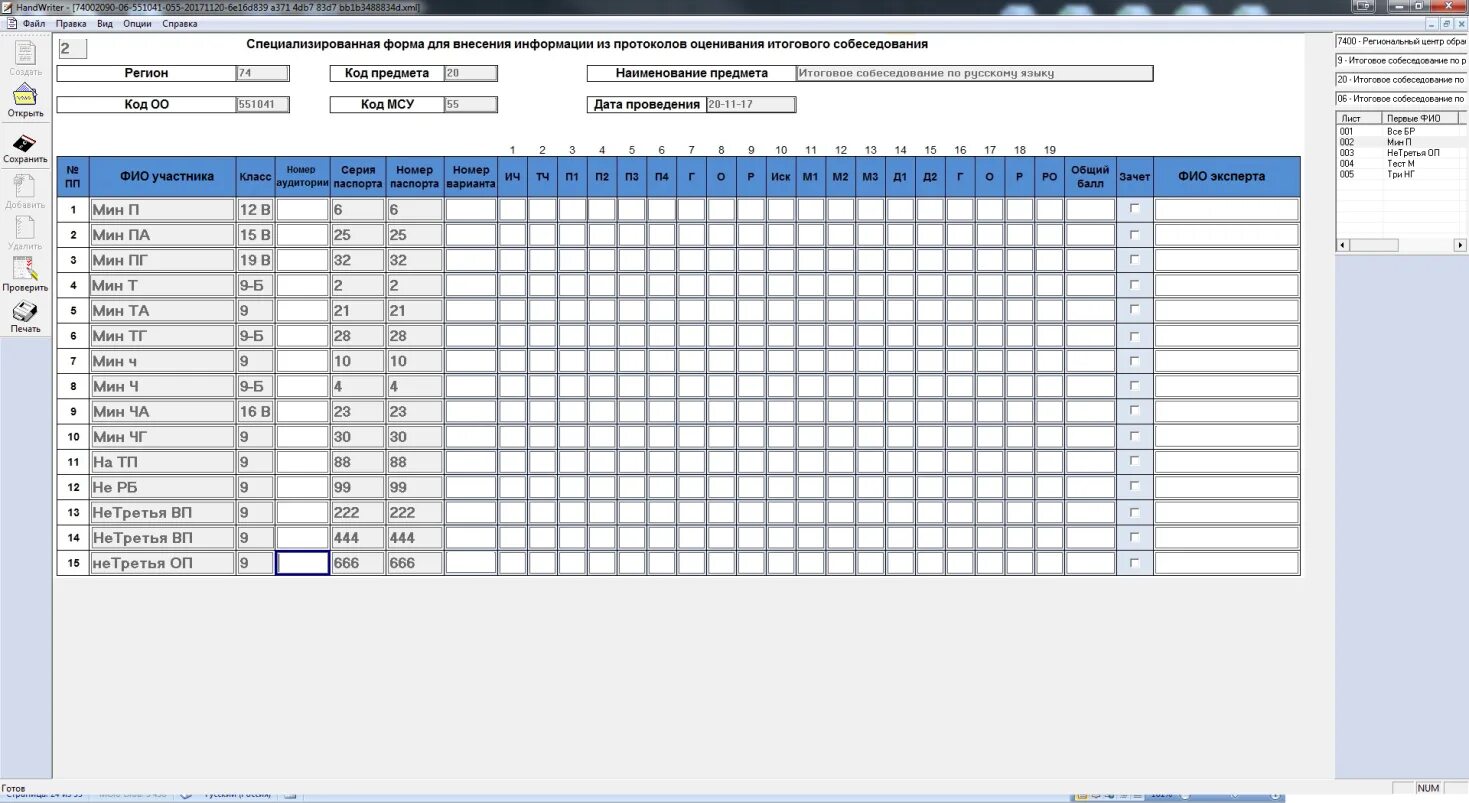Click the Номер паспорта cell 444
This screenshot has width=1469, height=803.
point(415,537)
